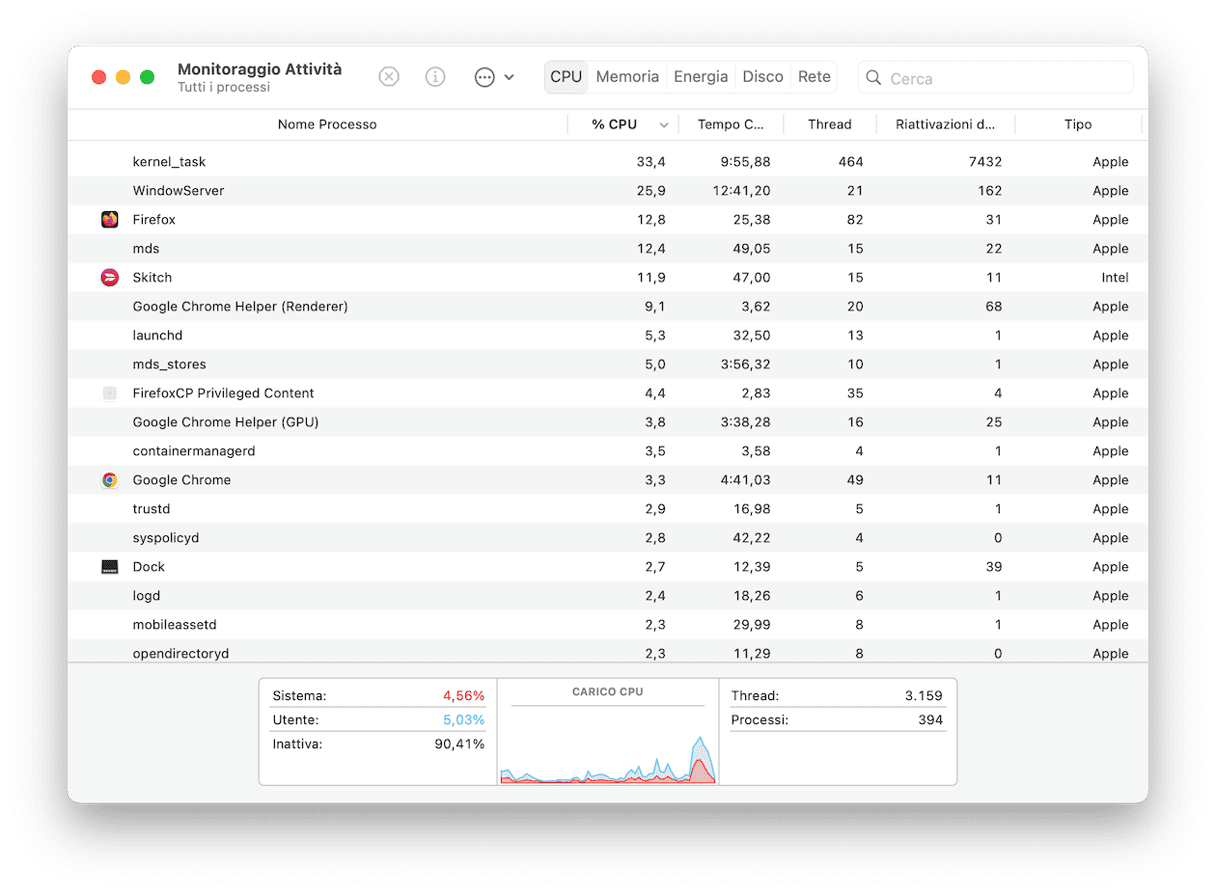Click the green full-screen window button

coord(147,77)
